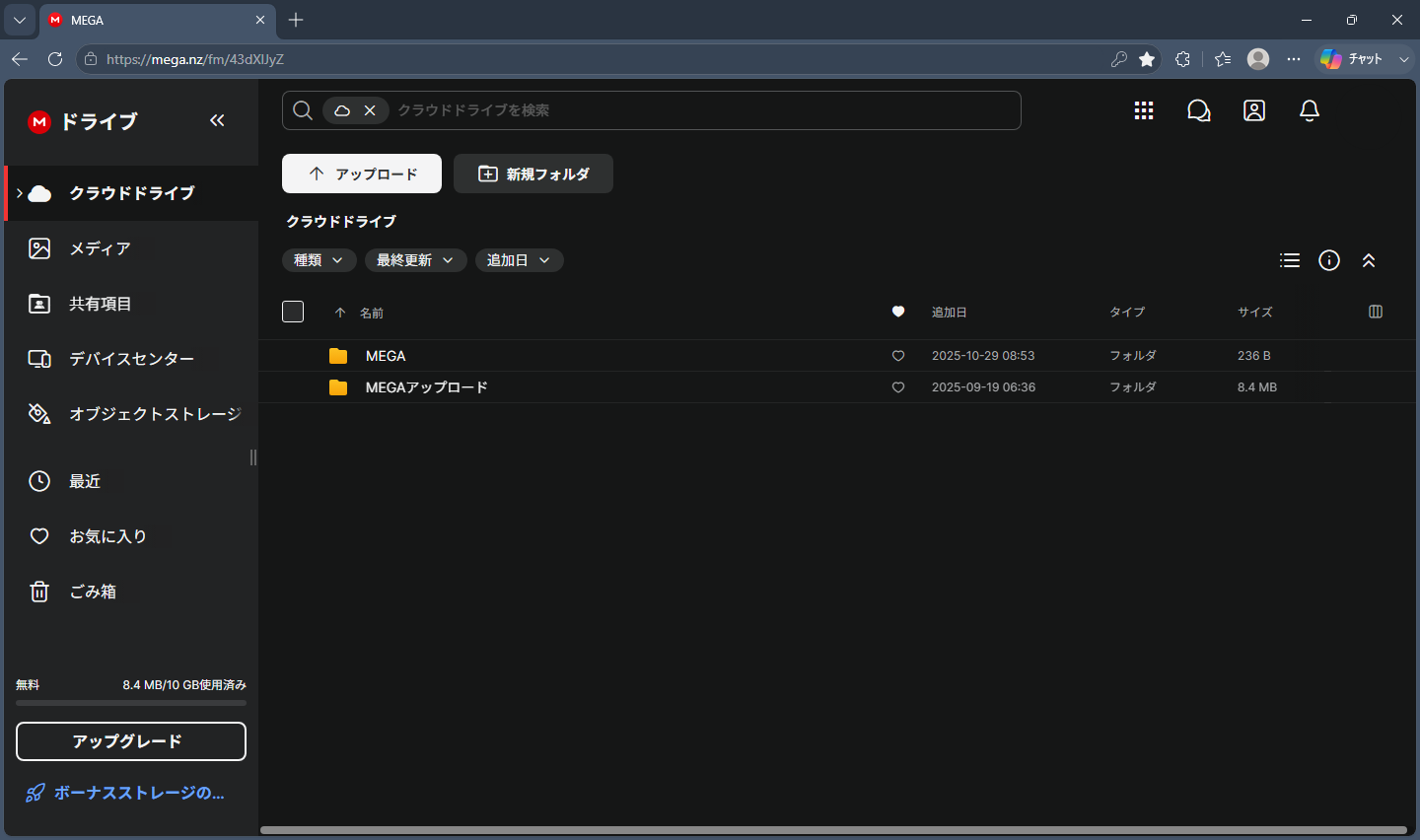Click the アップグレード button
This screenshot has height=840, width=1420.
pos(131,741)
